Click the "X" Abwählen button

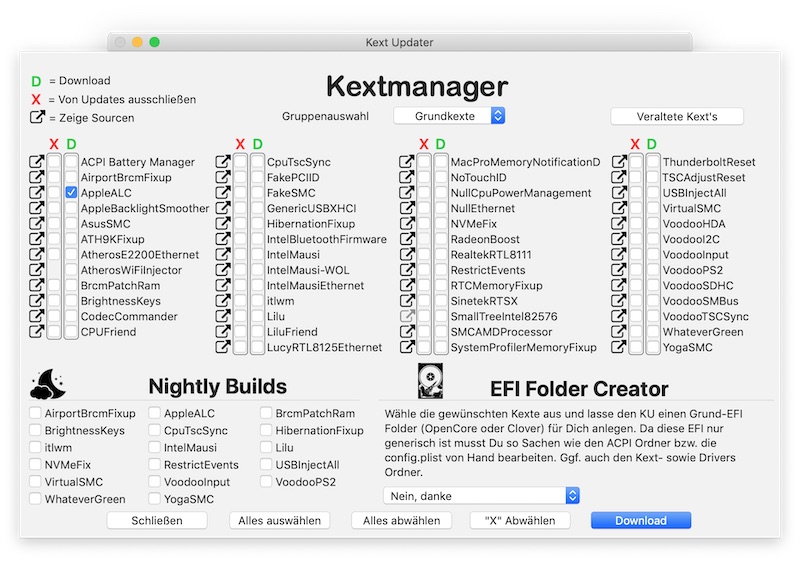tap(520, 521)
